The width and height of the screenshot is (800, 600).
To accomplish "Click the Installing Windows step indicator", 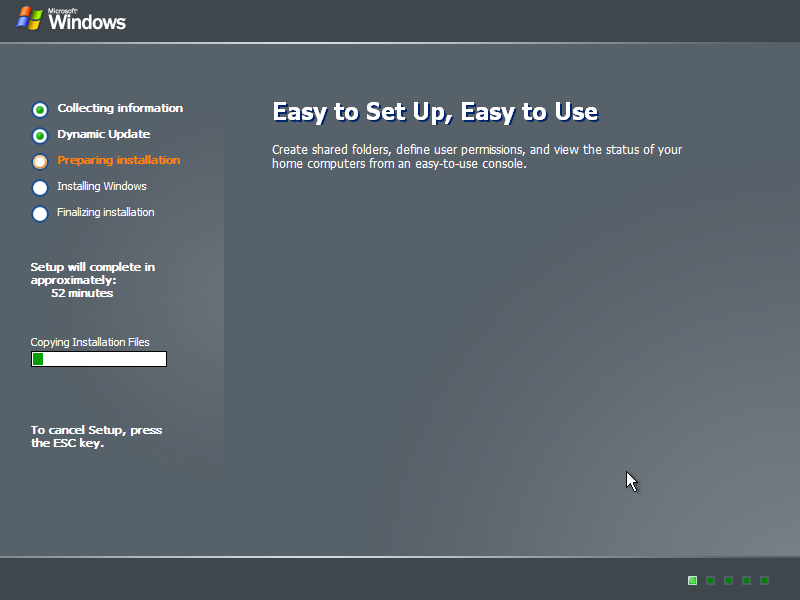I will tap(40, 187).
